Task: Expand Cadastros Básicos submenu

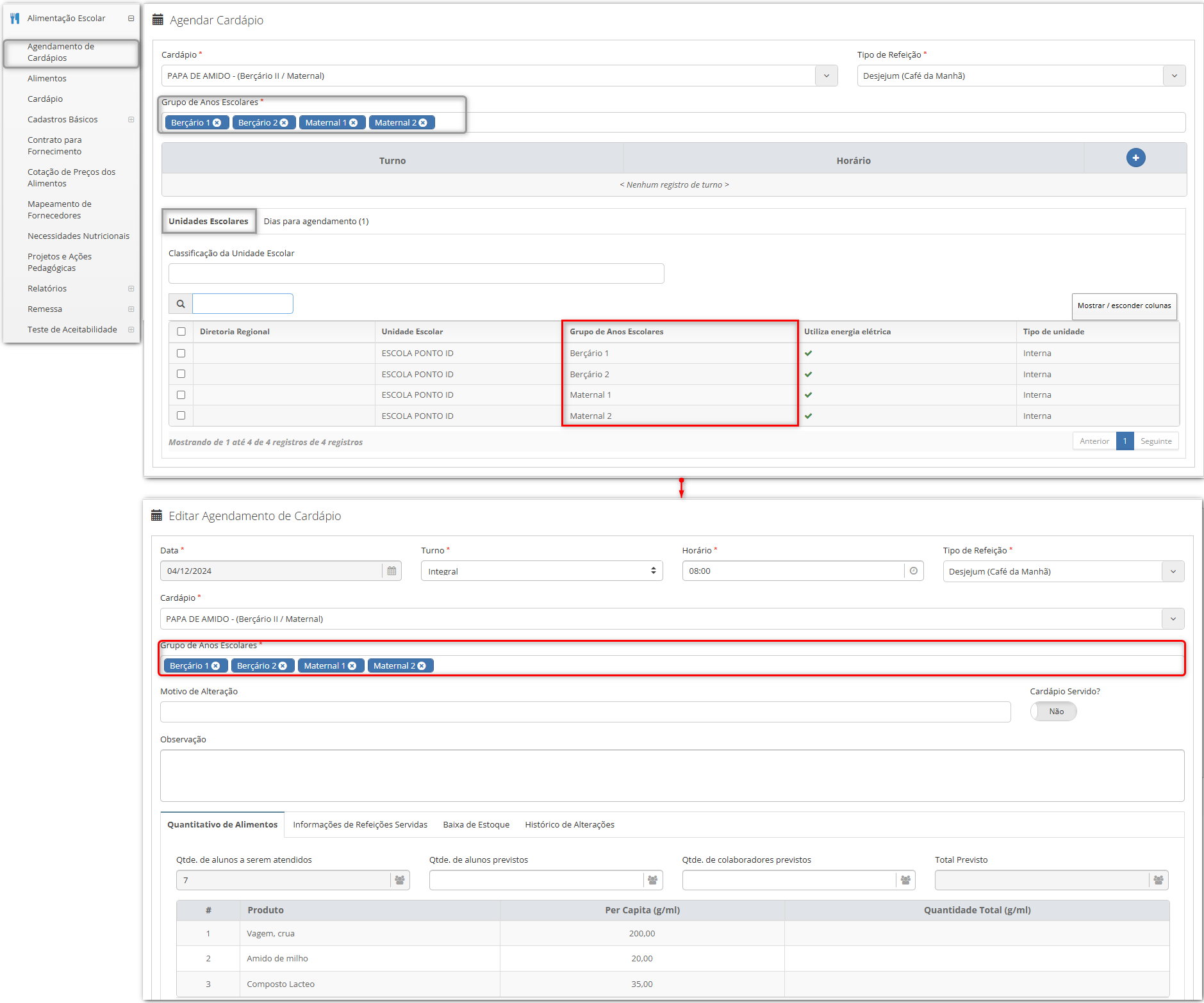Action: (x=131, y=120)
